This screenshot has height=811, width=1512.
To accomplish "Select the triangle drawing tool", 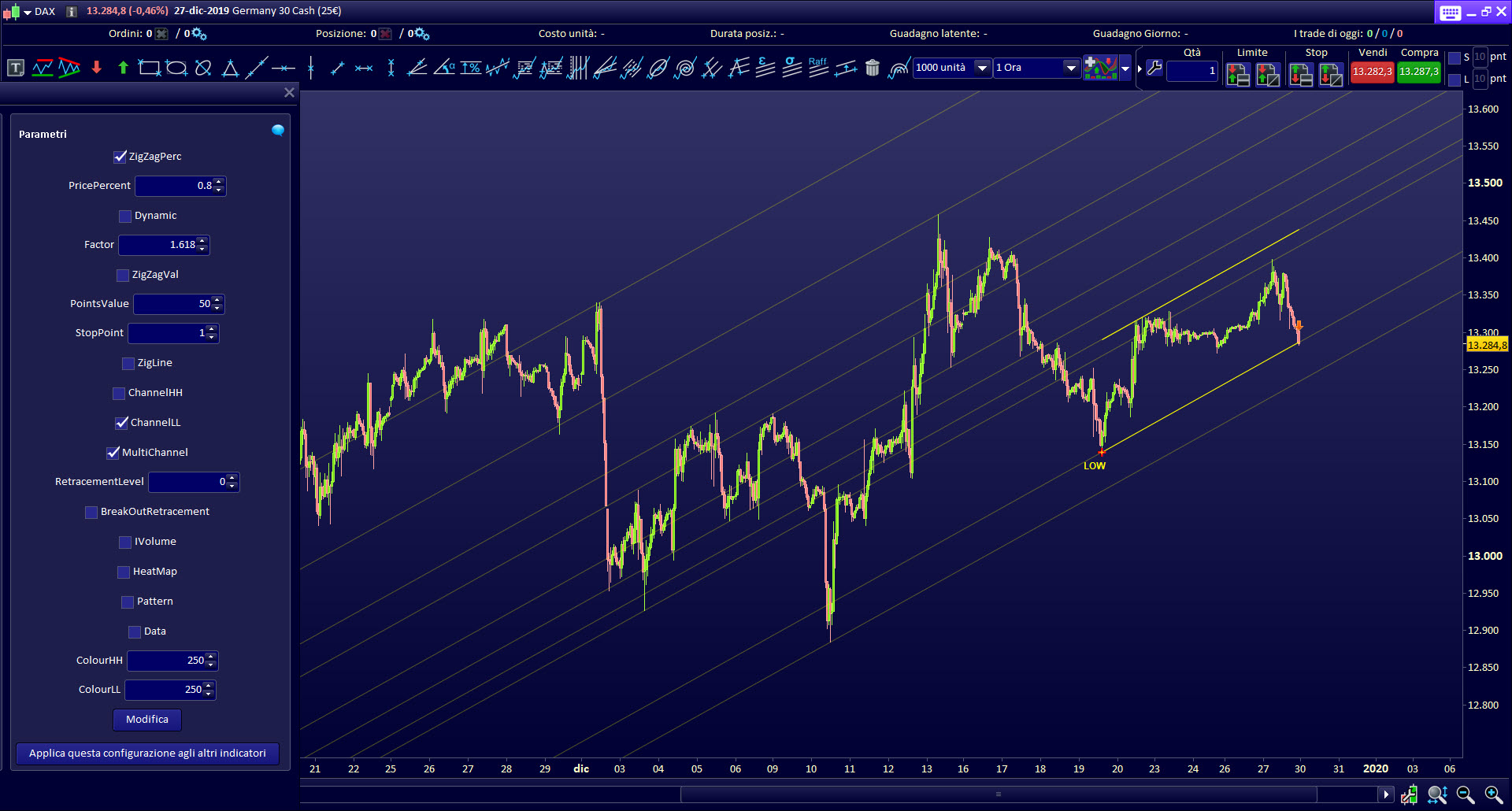I will tap(230, 68).
